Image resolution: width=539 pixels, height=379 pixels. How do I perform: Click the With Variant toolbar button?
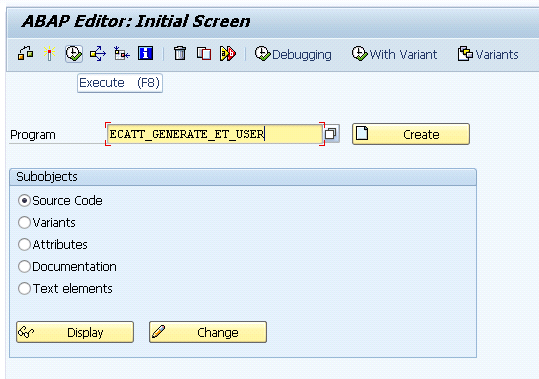point(395,54)
